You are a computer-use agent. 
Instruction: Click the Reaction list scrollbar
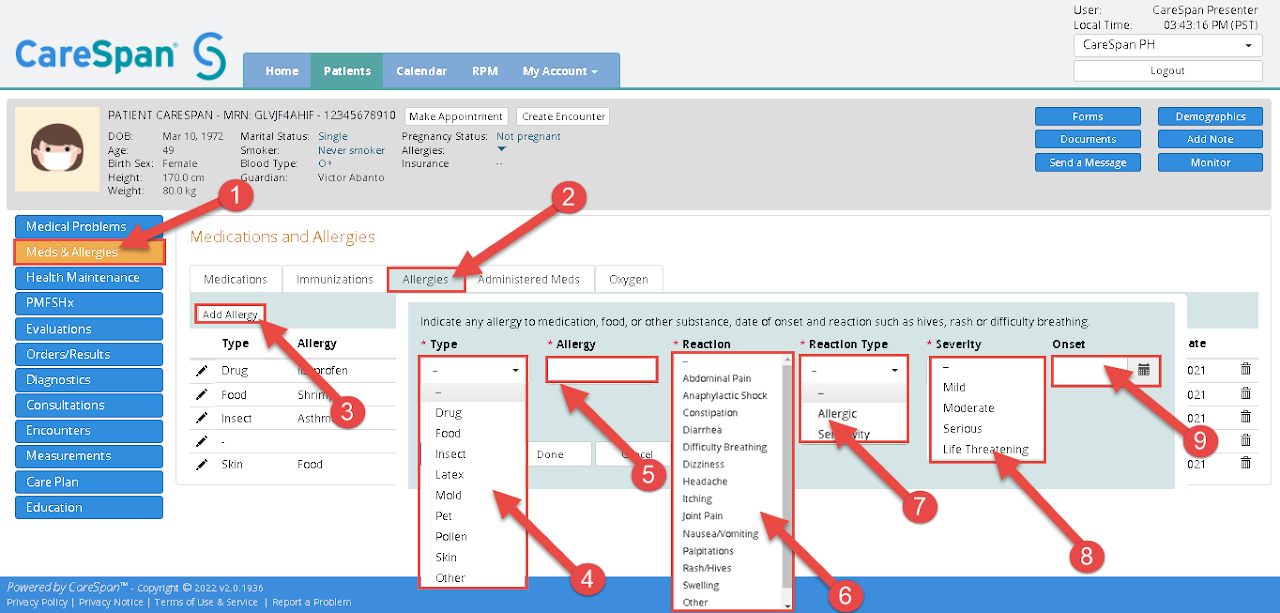787,481
